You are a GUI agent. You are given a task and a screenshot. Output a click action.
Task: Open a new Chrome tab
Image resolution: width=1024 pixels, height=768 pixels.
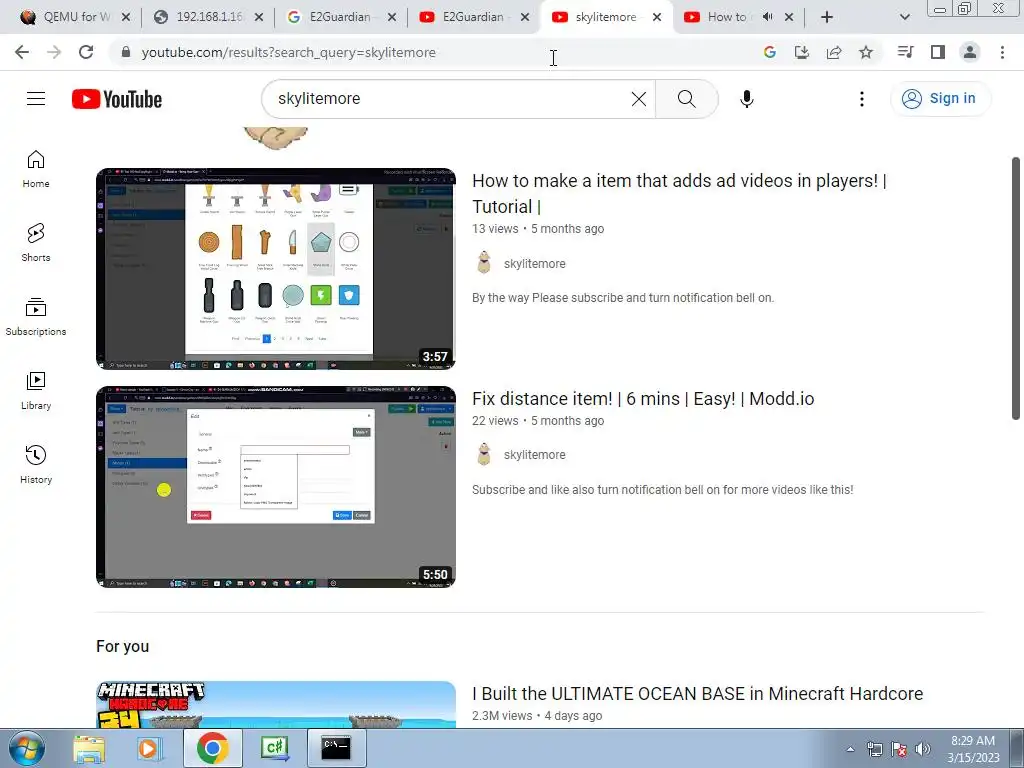[827, 17]
